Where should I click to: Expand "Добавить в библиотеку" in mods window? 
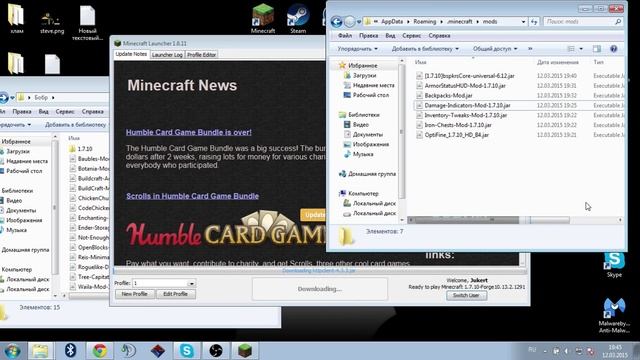coord(425,49)
